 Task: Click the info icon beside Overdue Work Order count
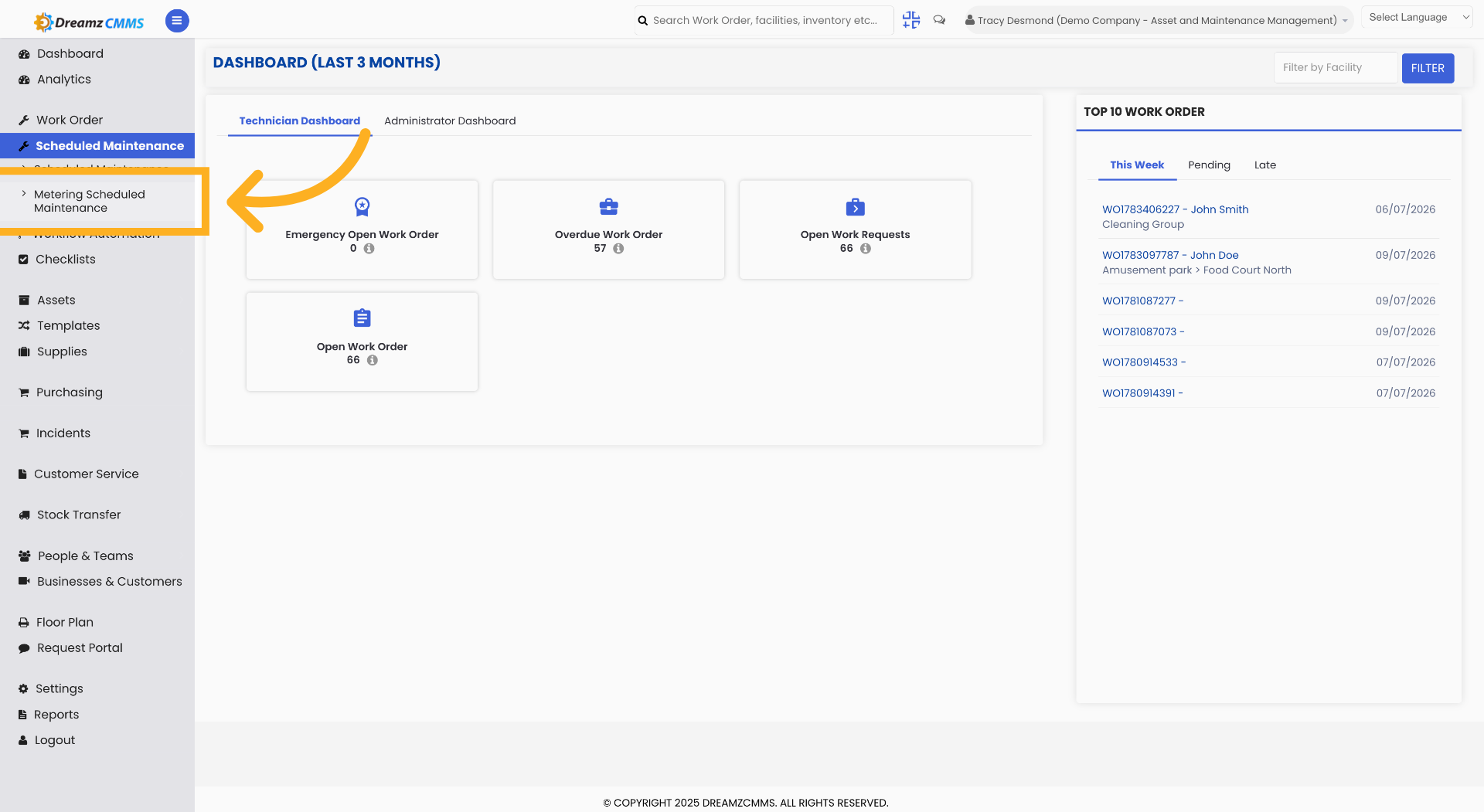[x=618, y=249]
